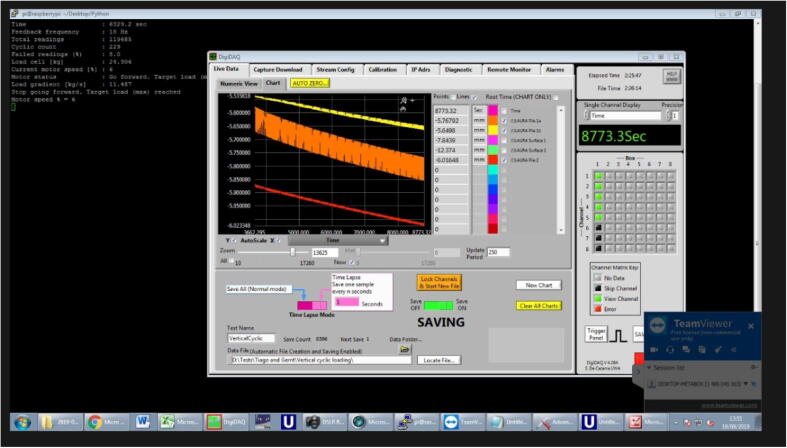Click the AUTO ZERO button

click(310, 83)
